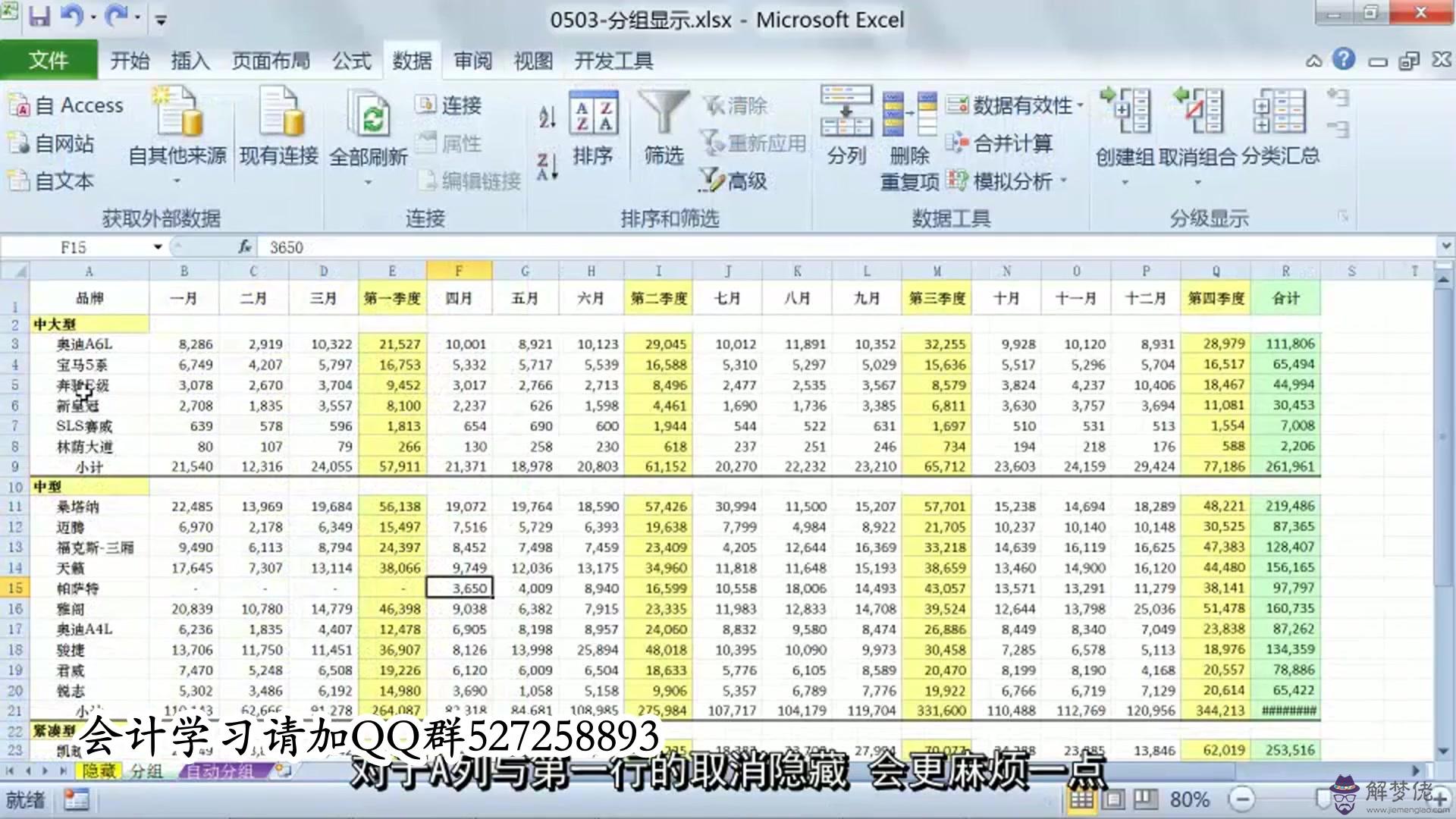Expand the 创建组 dropdown arrow
This screenshot has width=1456, height=819.
[1125, 182]
